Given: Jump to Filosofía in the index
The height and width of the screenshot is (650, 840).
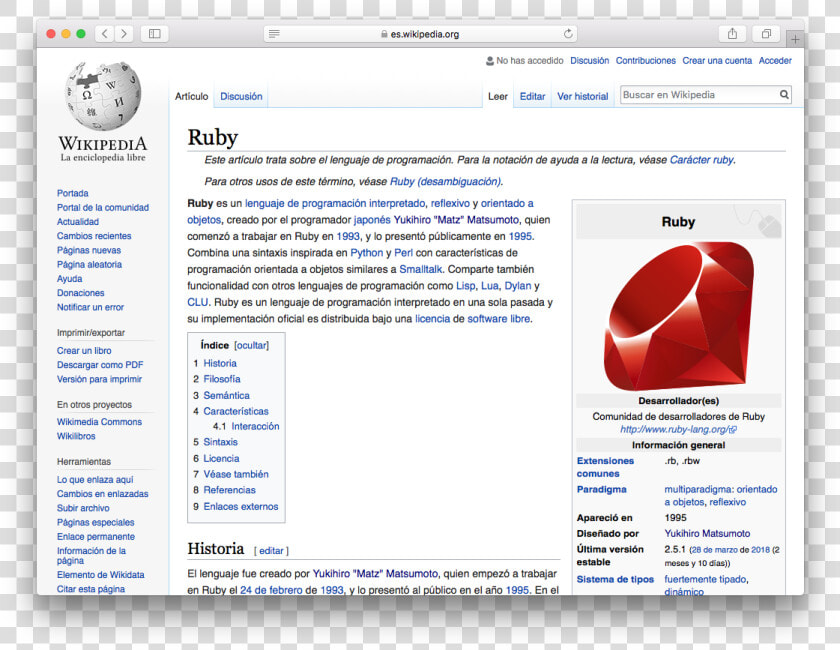Looking at the screenshot, I should 222,379.
